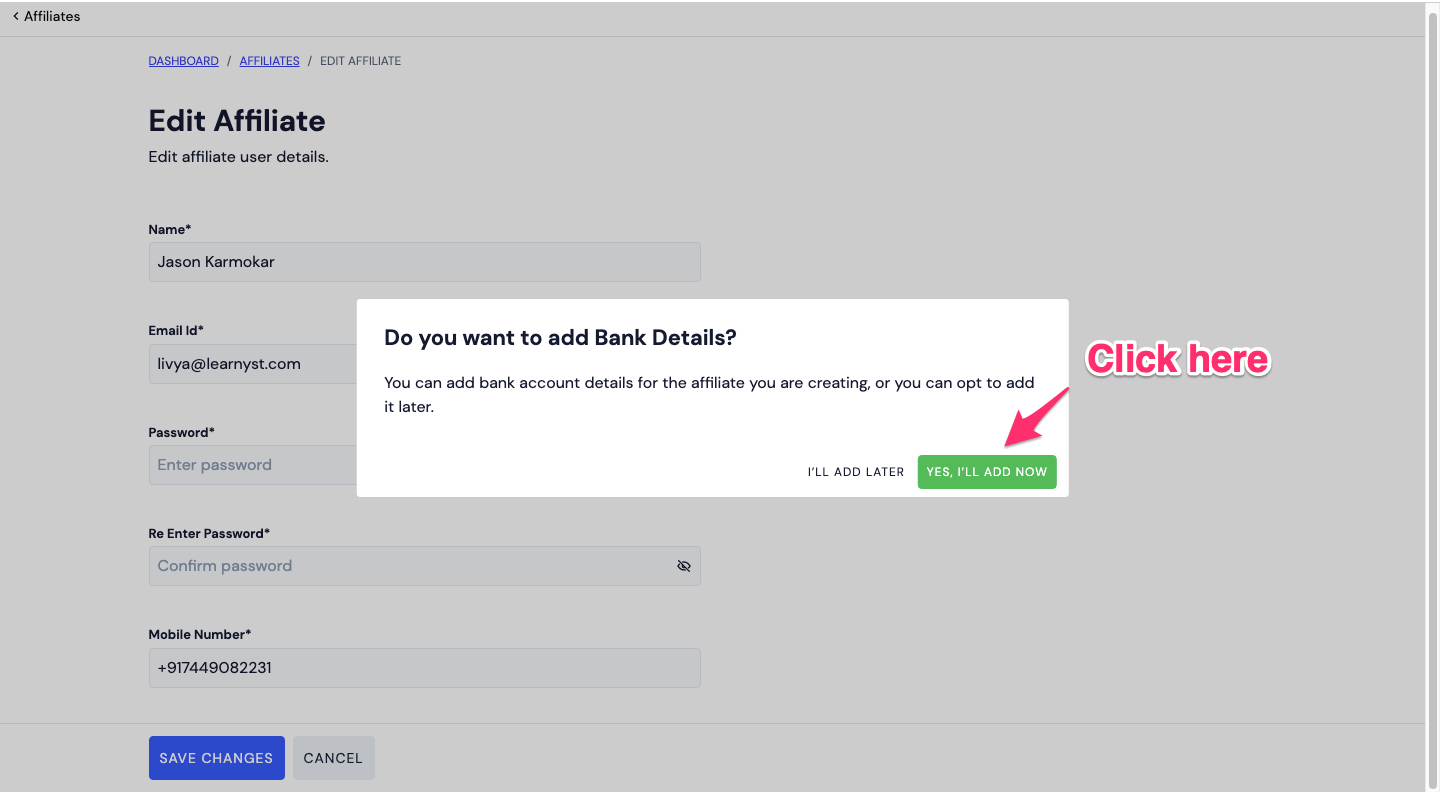1440x792 pixels.
Task: Click the Cancel button
Action: coord(333,758)
